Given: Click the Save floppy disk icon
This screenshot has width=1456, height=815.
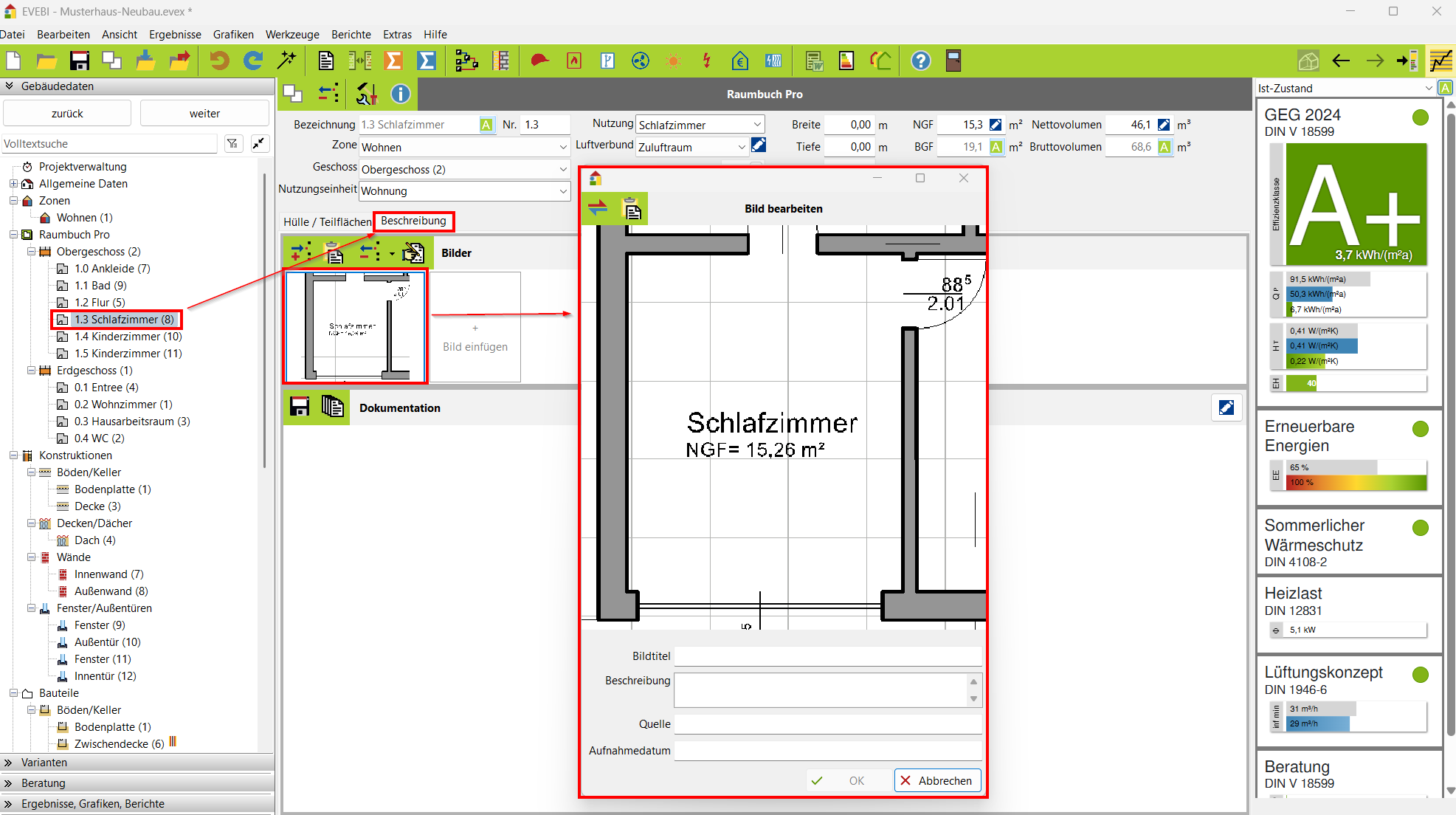Looking at the screenshot, I should [79, 61].
